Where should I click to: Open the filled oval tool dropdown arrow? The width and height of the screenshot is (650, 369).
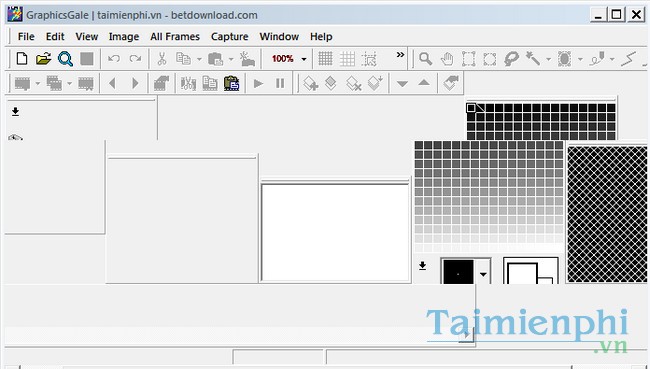580,59
